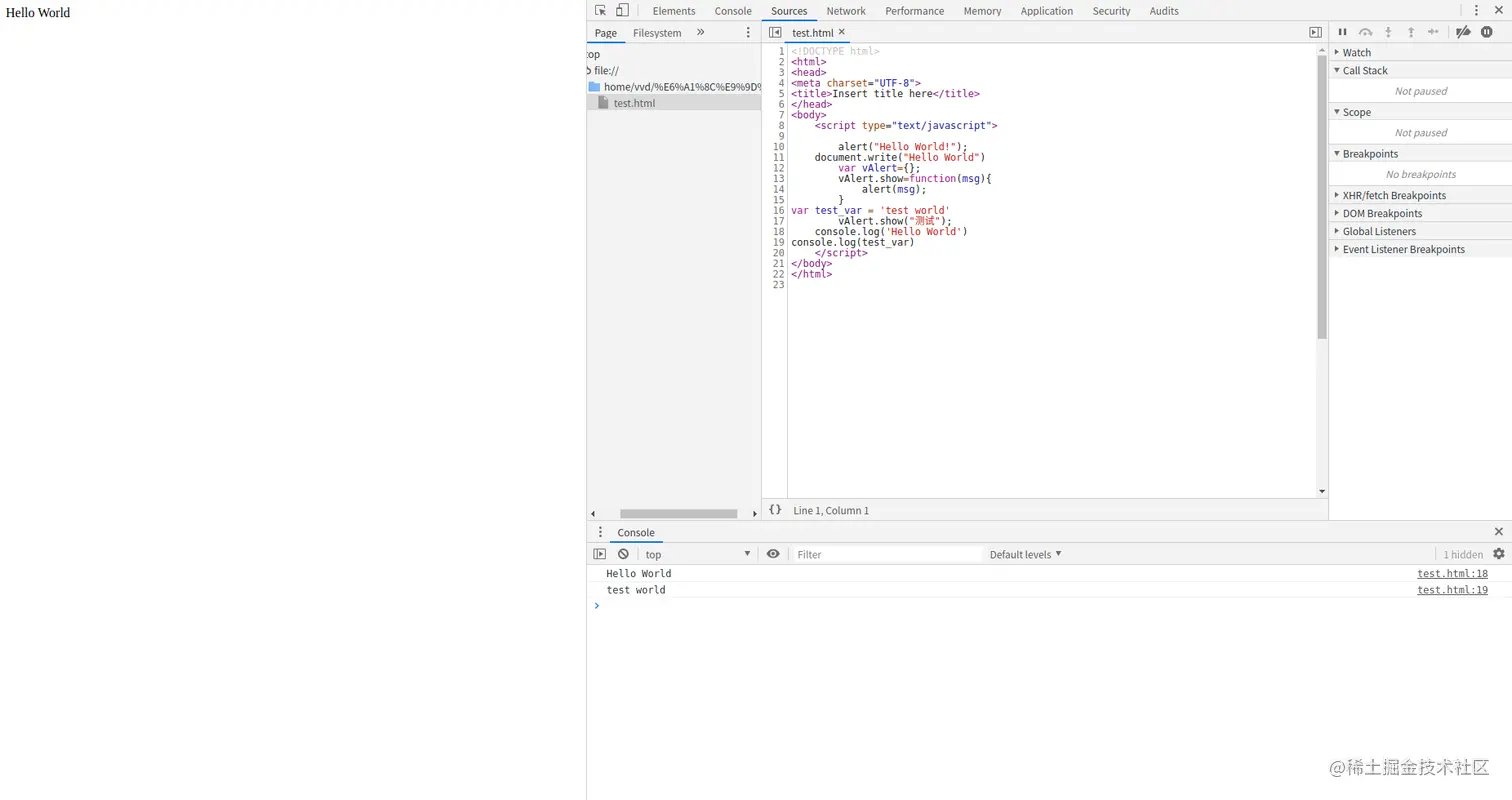
Task: Click 'Line 1, Column 1' status text
Action: point(831,510)
